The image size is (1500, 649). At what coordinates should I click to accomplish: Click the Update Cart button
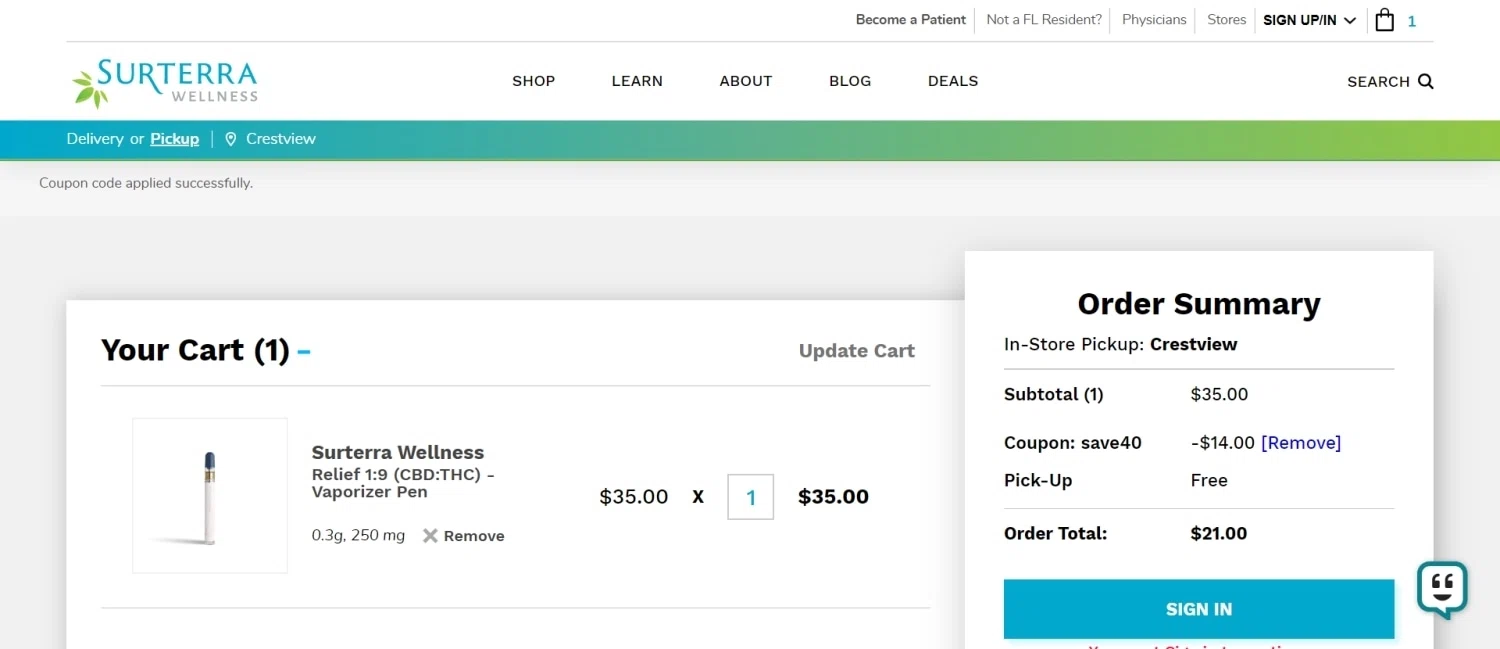click(856, 351)
